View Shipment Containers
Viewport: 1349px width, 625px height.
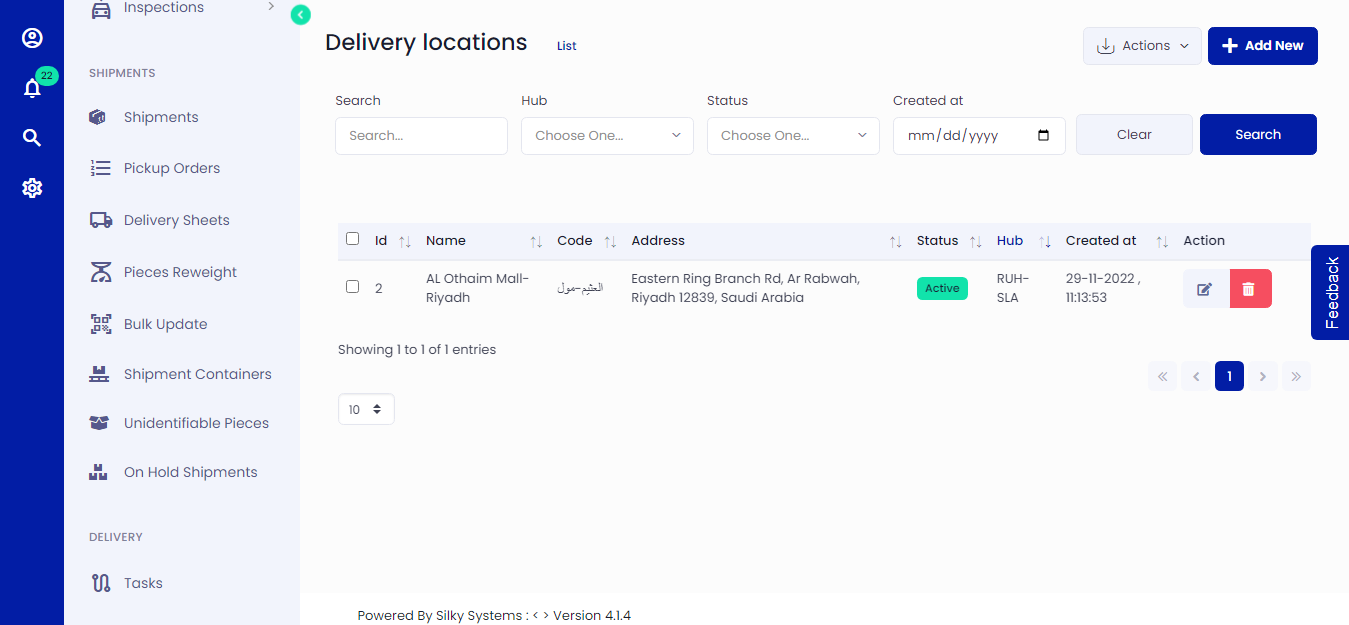(197, 373)
